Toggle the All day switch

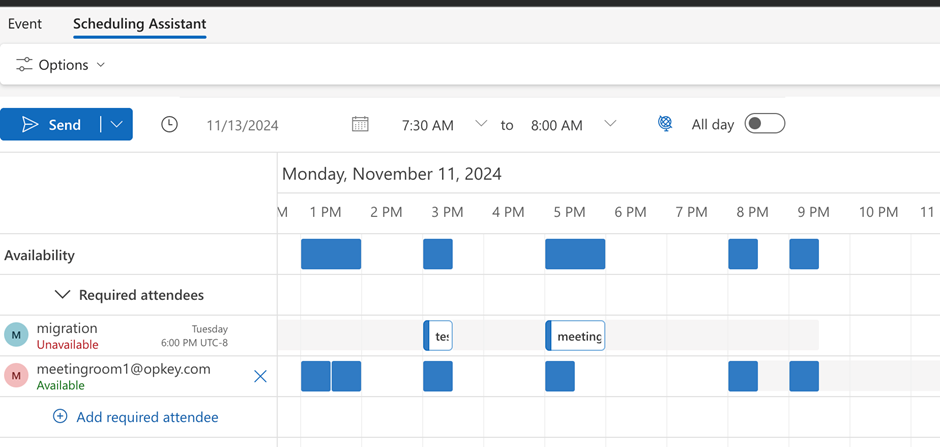coord(765,124)
